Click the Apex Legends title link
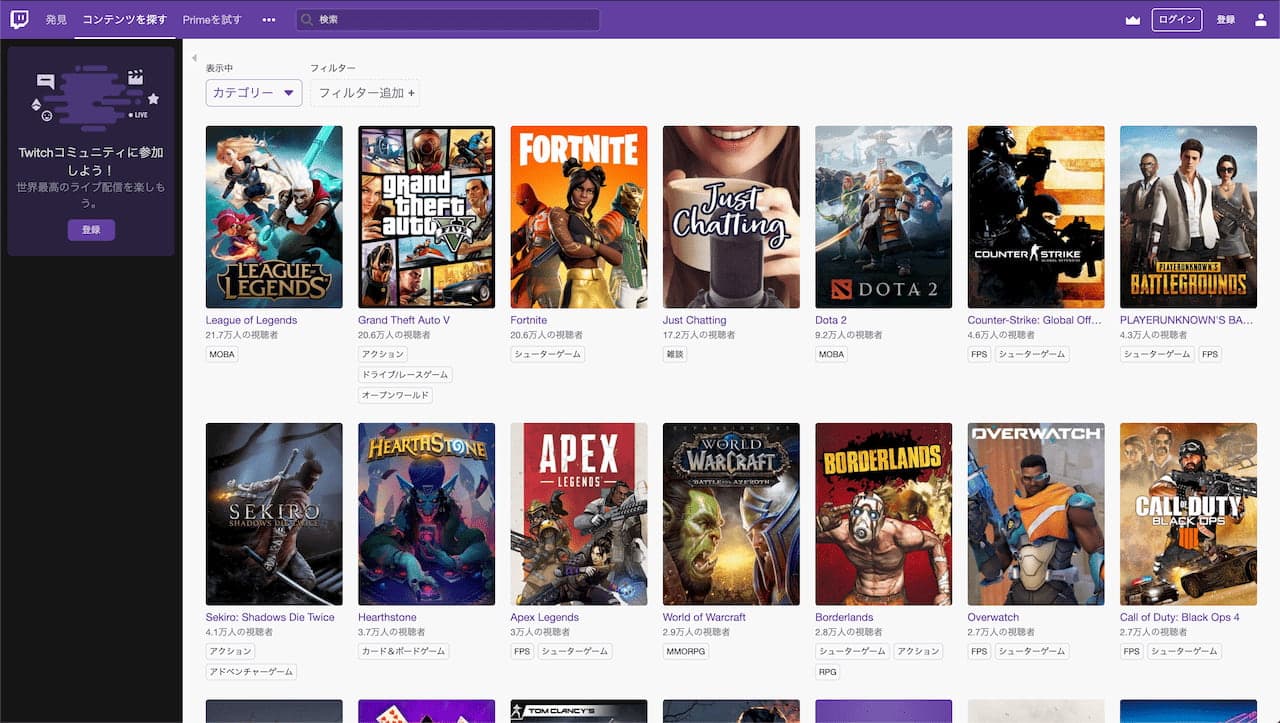1280x723 pixels. tap(544, 617)
